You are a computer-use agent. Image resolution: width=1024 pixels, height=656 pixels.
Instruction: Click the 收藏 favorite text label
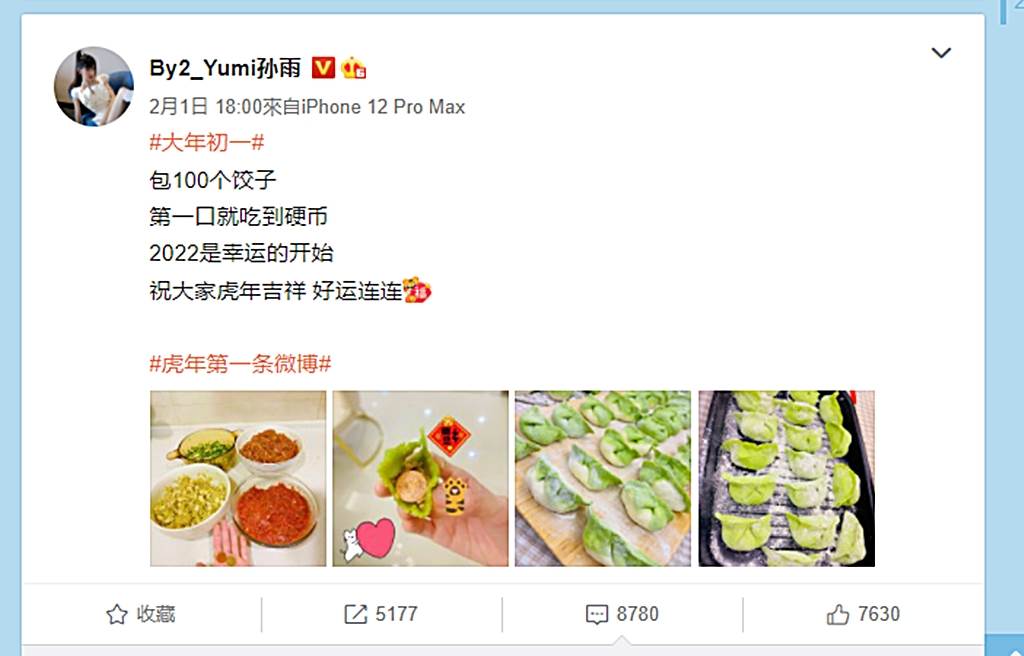[156, 614]
